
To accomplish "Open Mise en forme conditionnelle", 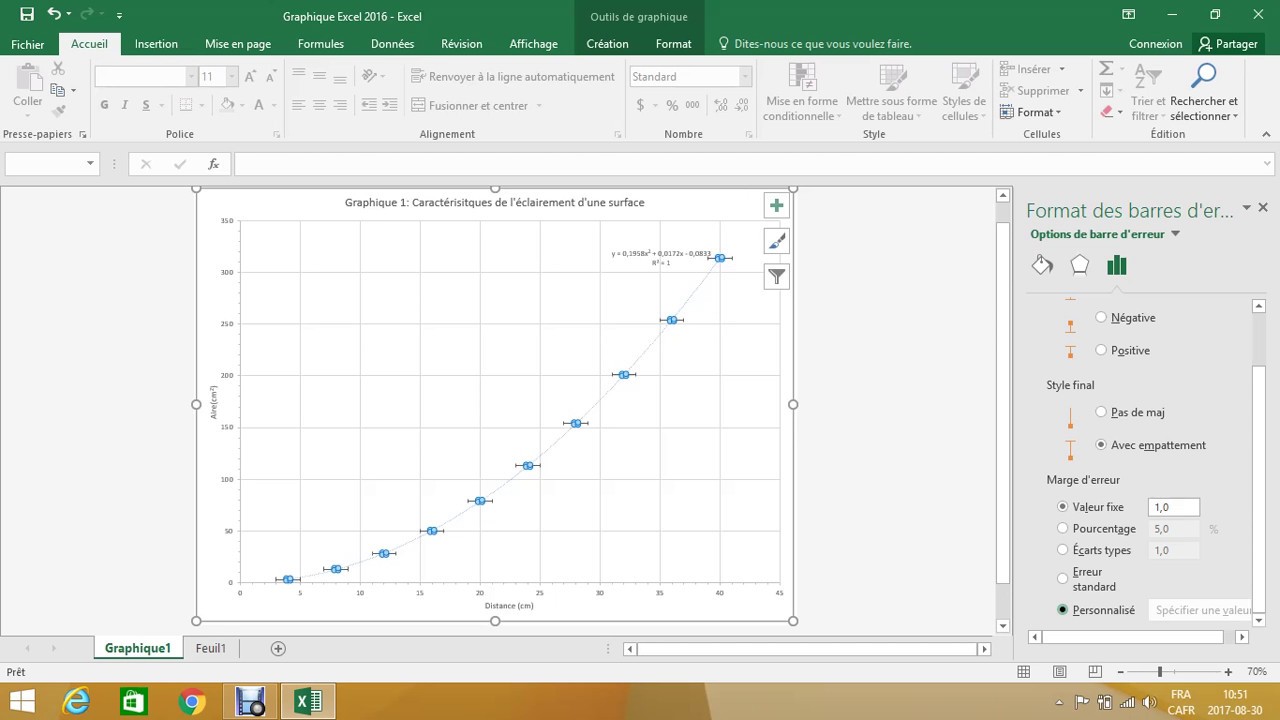I will (x=802, y=92).
